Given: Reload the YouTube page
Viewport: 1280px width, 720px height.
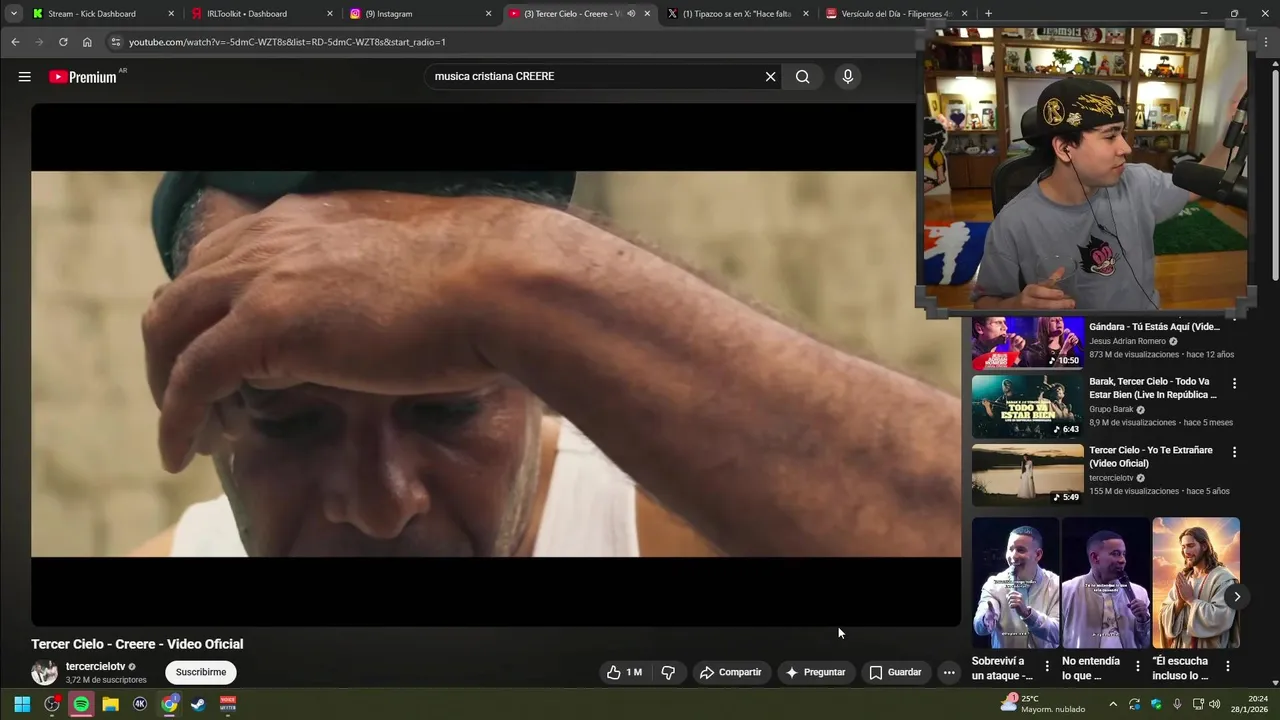Looking at the screenshot, I should pyautogui.click(x=63, y=42).
